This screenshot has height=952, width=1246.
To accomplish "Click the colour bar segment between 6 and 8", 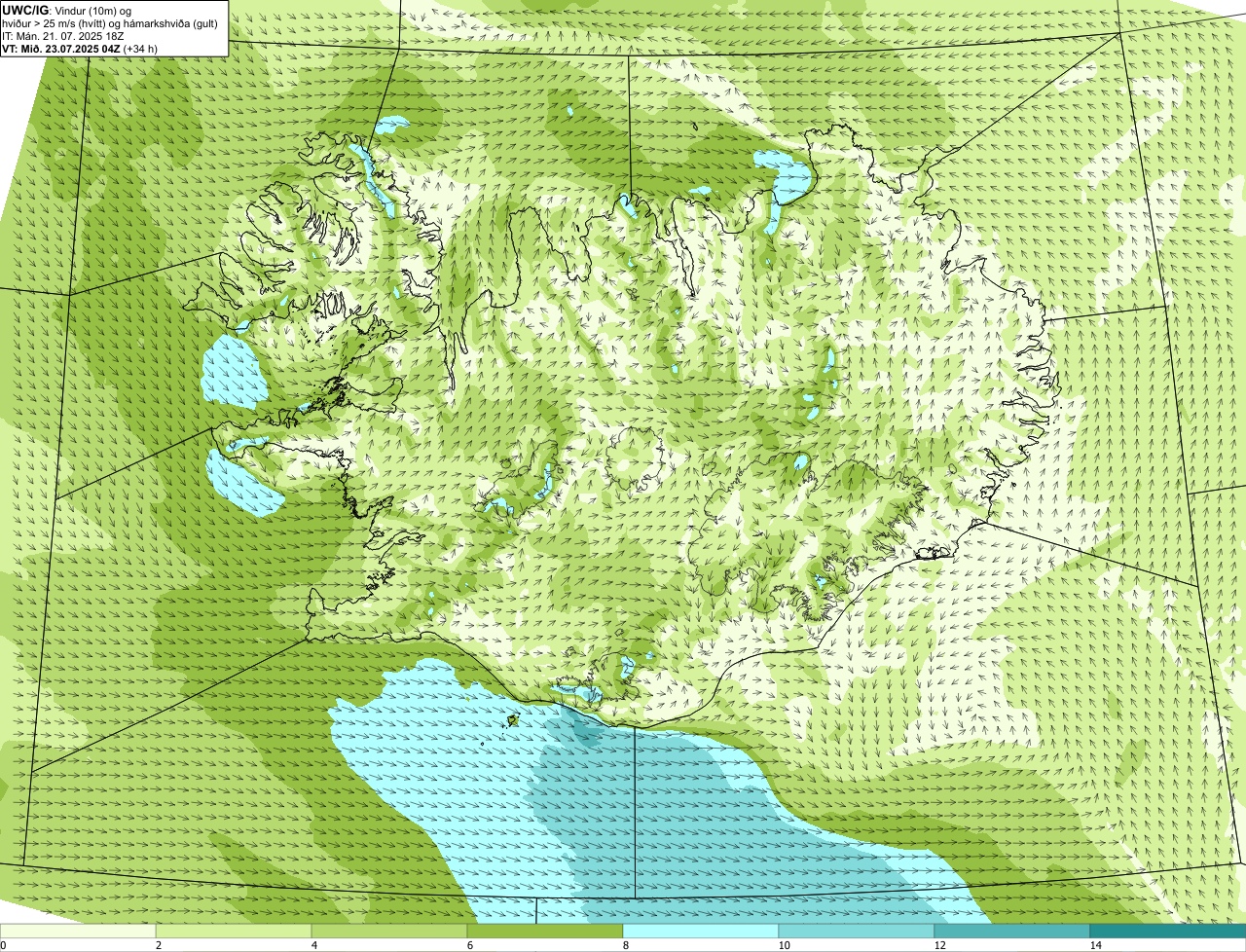I will (545, 931).
